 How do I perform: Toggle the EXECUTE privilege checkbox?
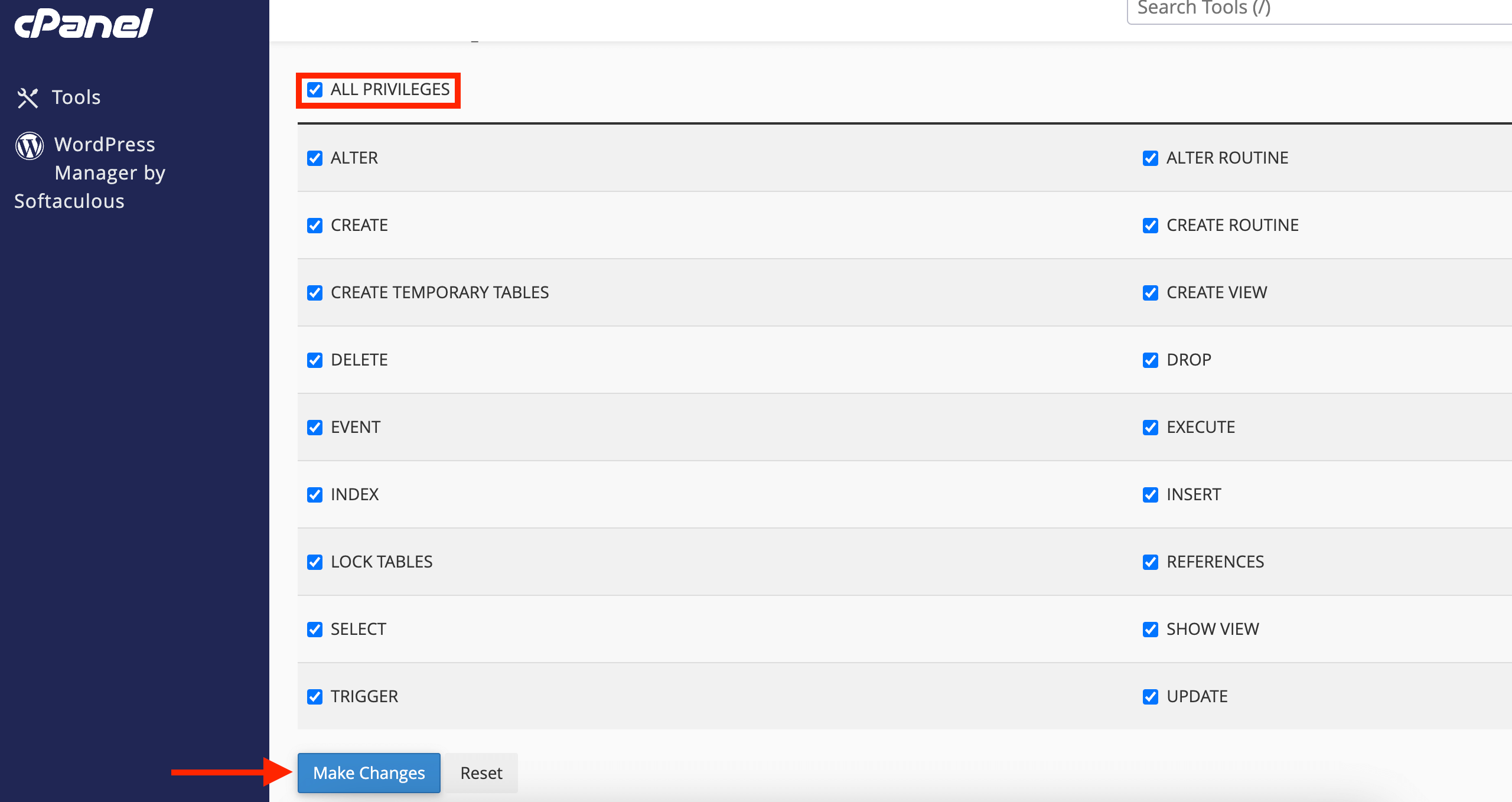click(x=1150, y=428)
